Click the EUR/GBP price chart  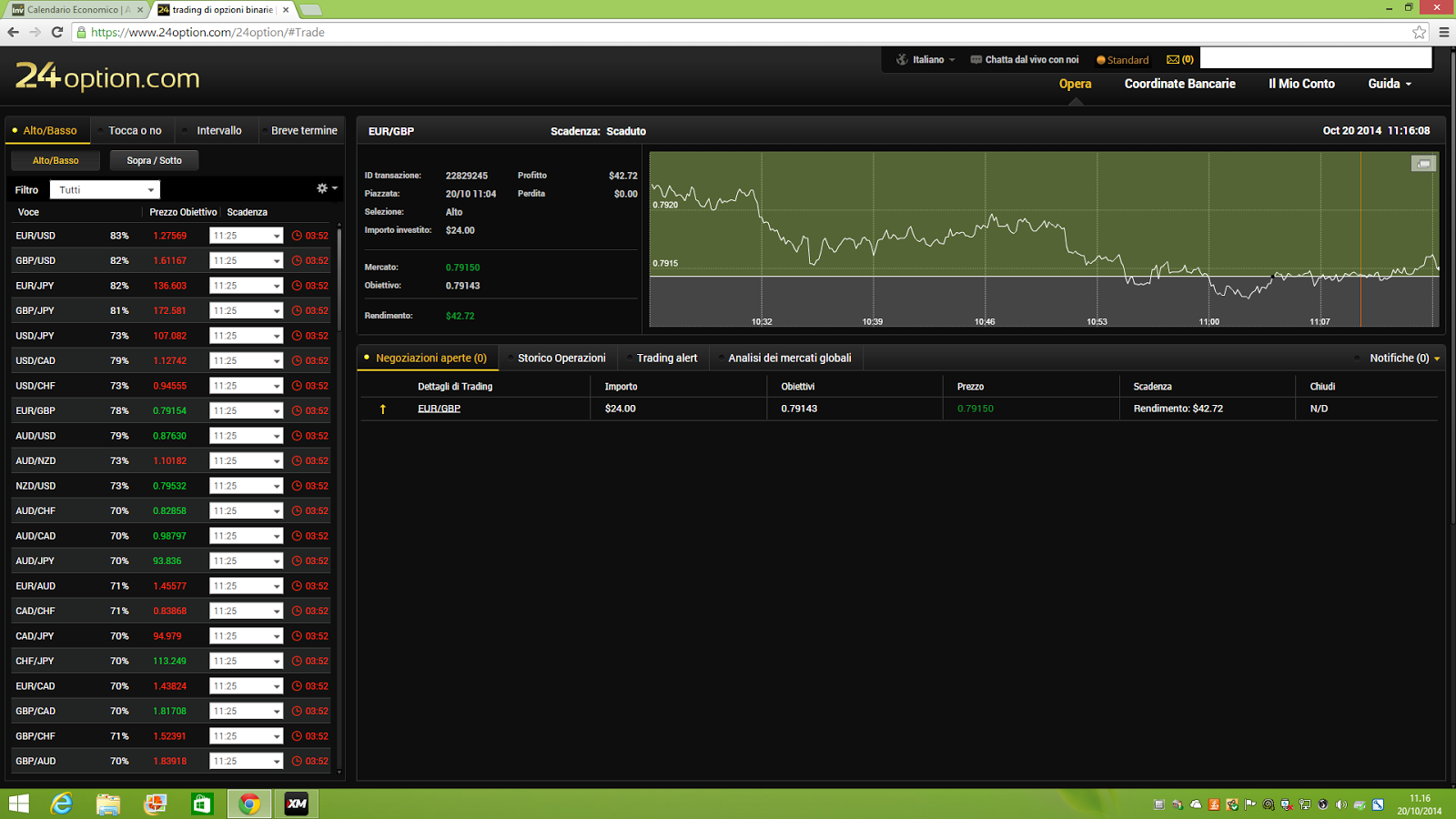[1044, 238]
